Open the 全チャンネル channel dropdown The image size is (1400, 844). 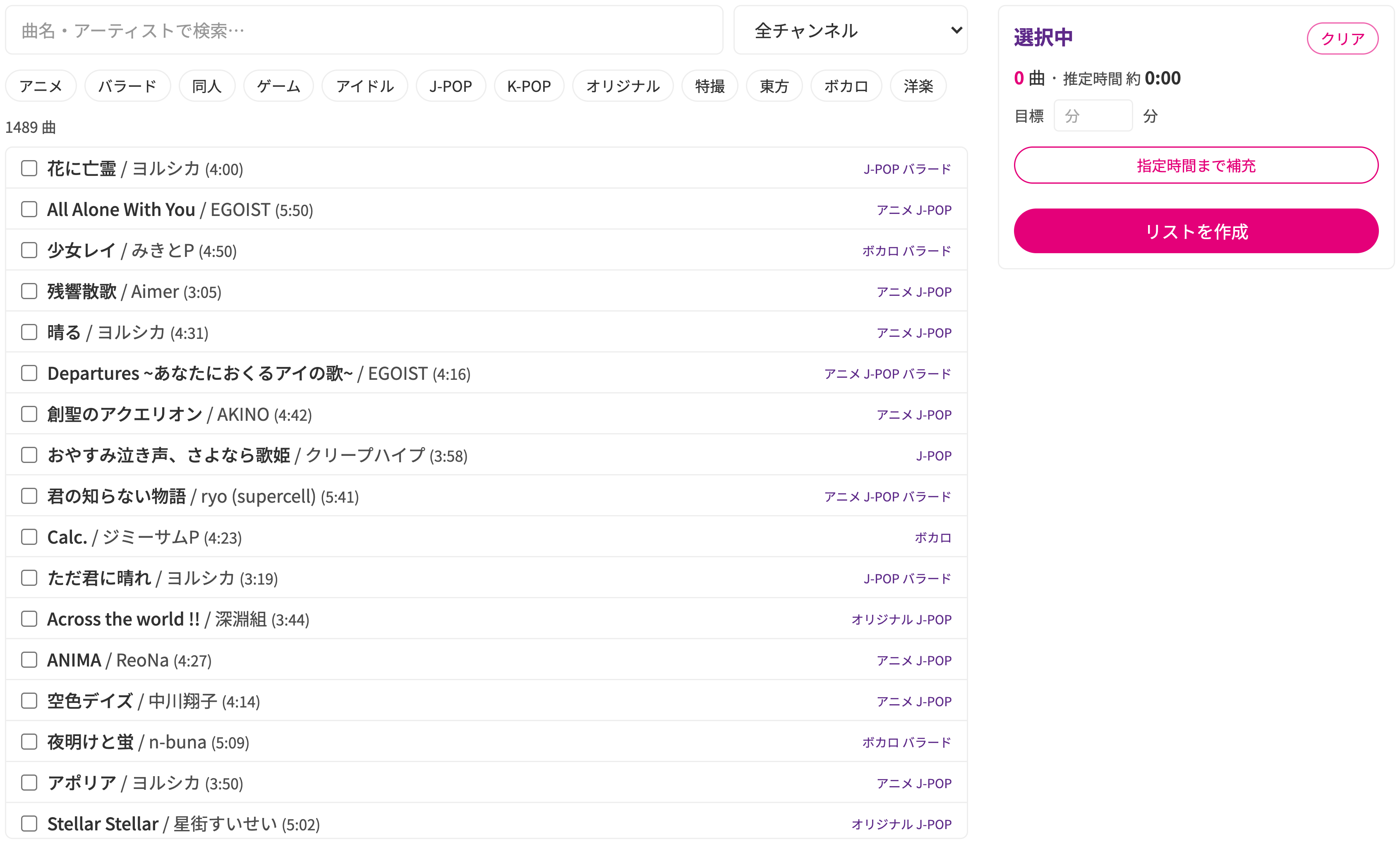point(851,30)
